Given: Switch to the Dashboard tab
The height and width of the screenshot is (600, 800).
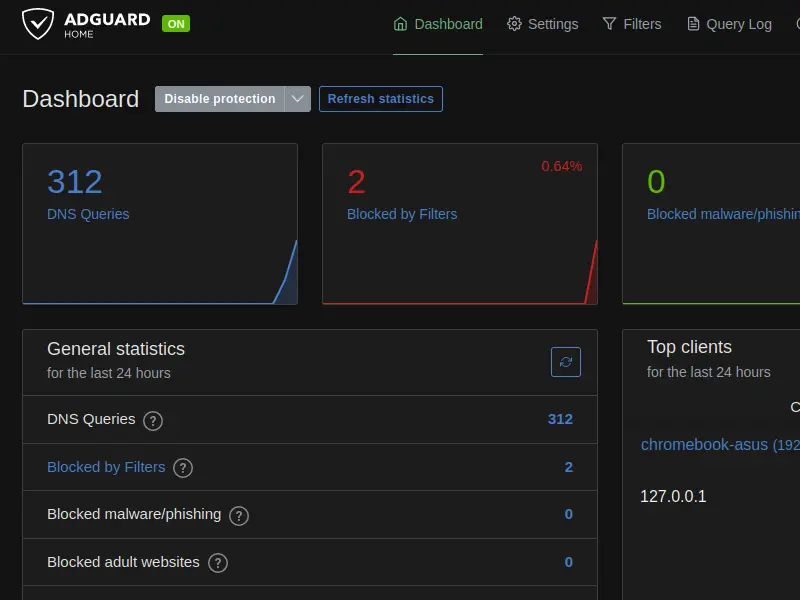Looking at the screenshot, I should click(x=438, y=24).
